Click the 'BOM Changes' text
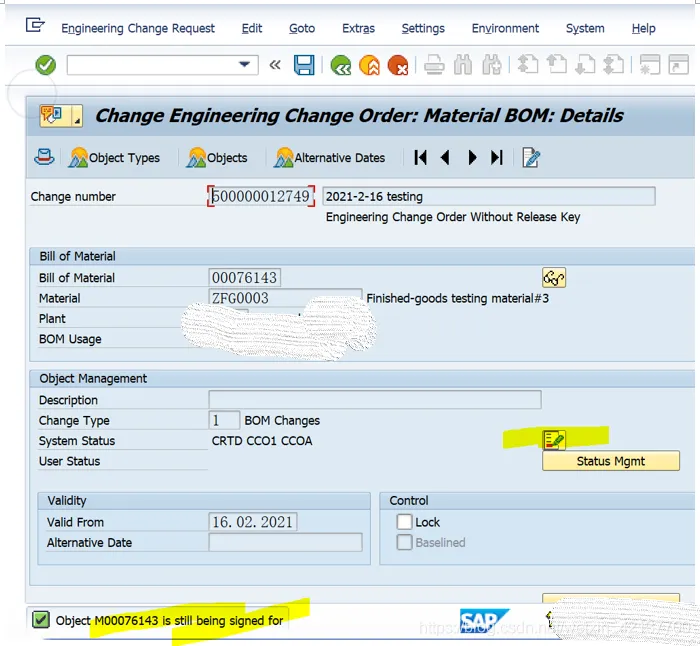Screen dimensions: 700x646 282,421
